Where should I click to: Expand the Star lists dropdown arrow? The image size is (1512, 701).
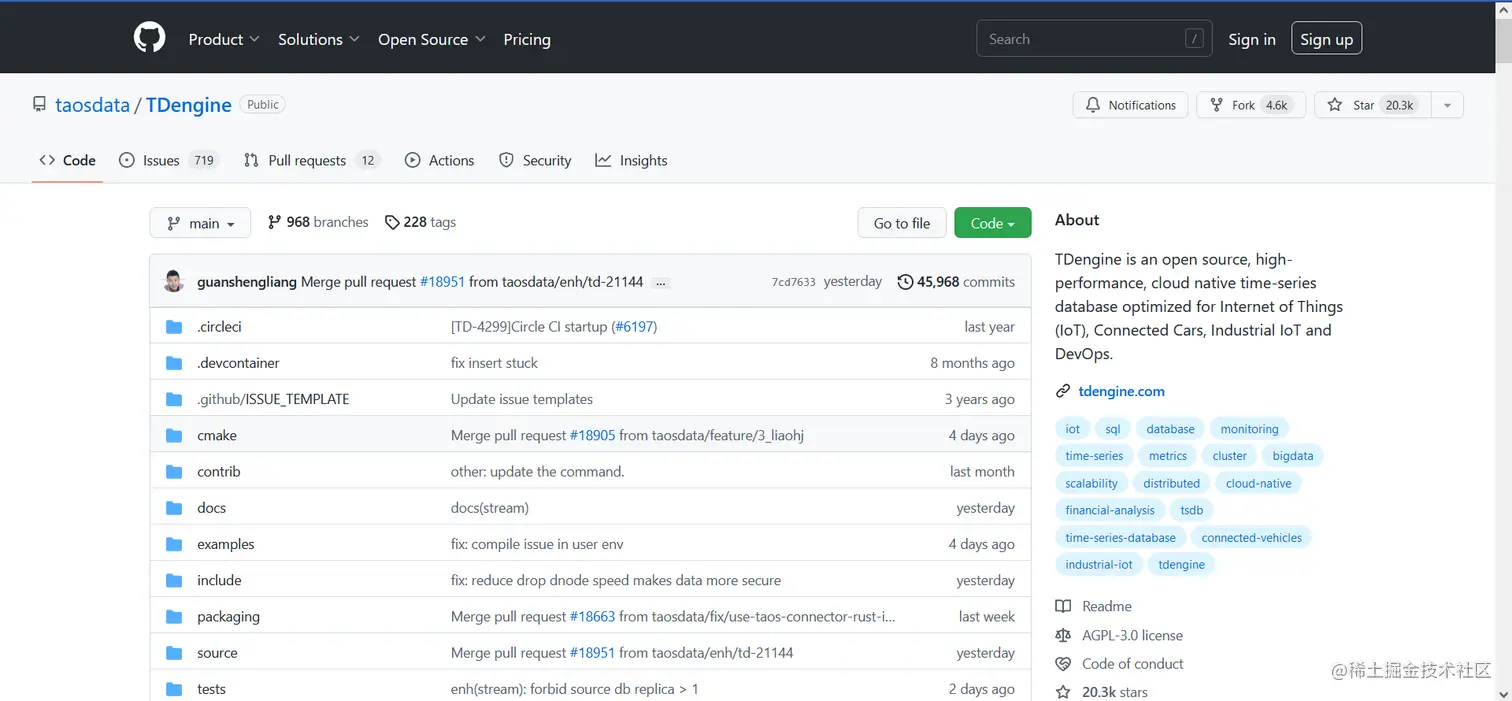tap(1447, 105)
